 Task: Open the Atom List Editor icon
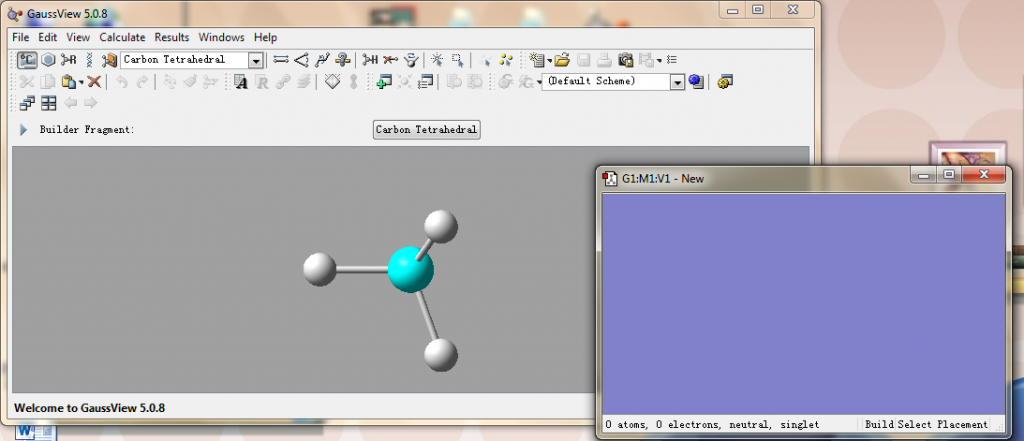coord(241,82)
